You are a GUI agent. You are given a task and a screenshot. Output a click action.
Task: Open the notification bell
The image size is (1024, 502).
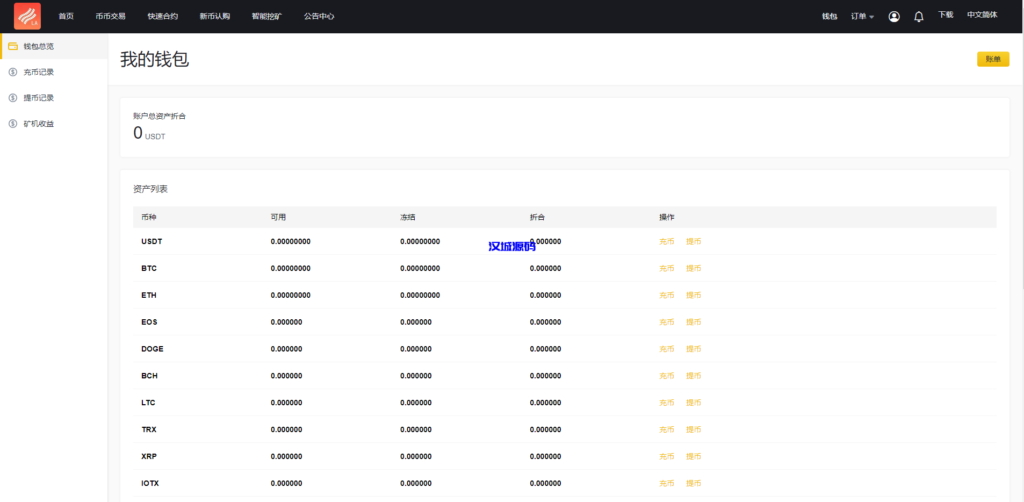pos(918,17)
